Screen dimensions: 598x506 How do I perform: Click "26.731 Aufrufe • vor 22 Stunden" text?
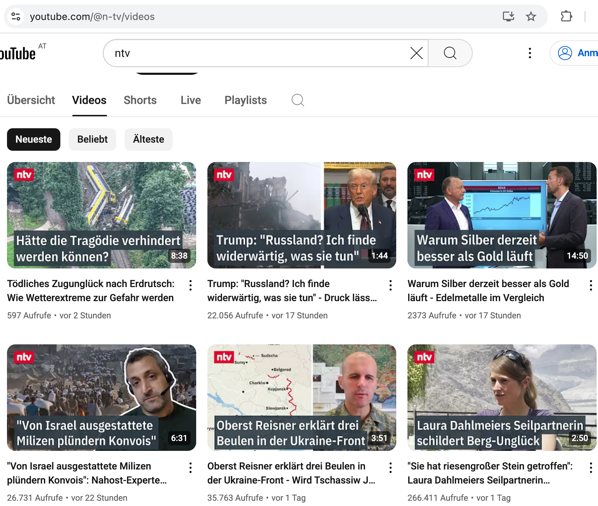67,498
